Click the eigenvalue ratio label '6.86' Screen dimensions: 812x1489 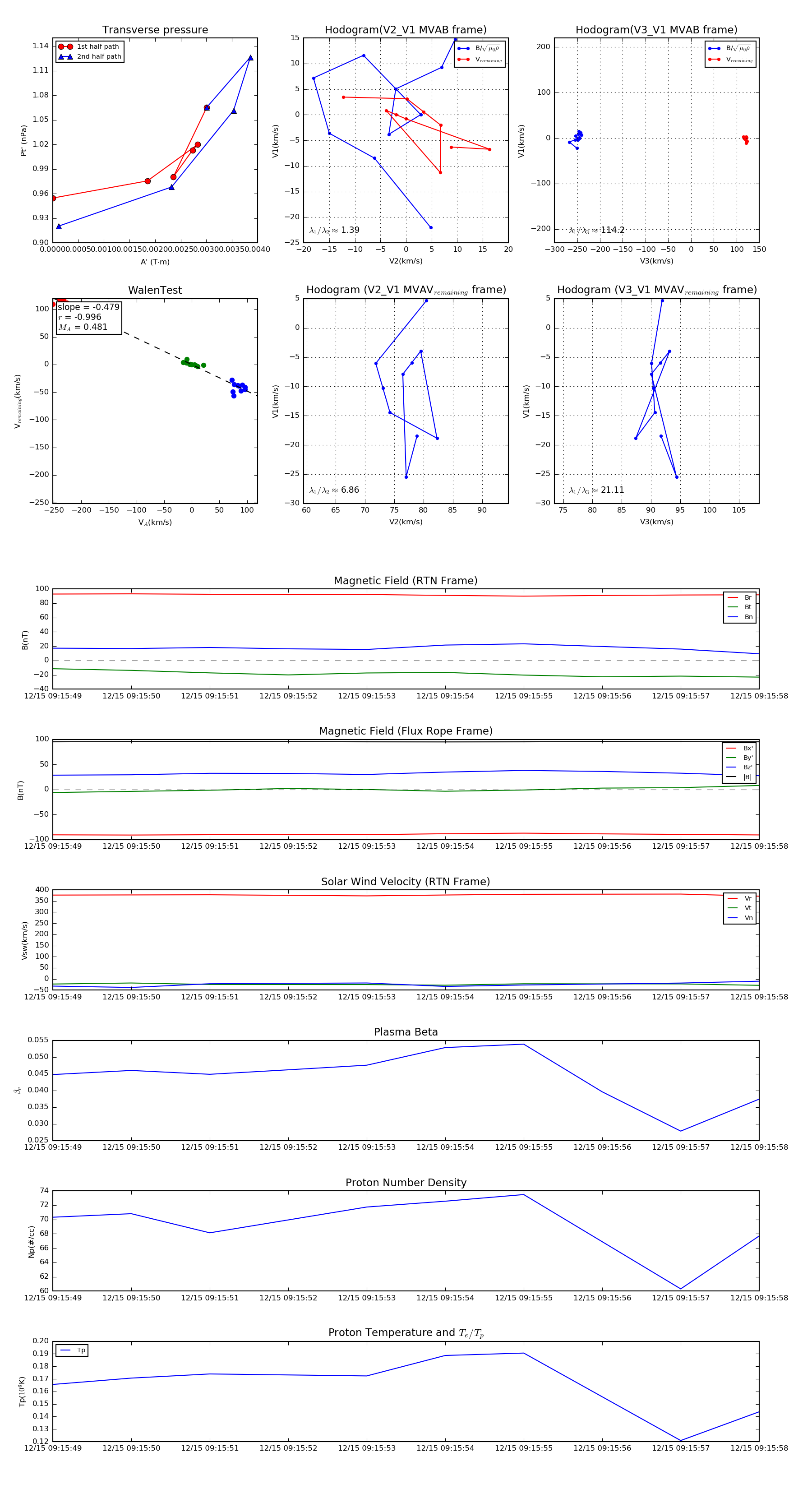point(334,490)
